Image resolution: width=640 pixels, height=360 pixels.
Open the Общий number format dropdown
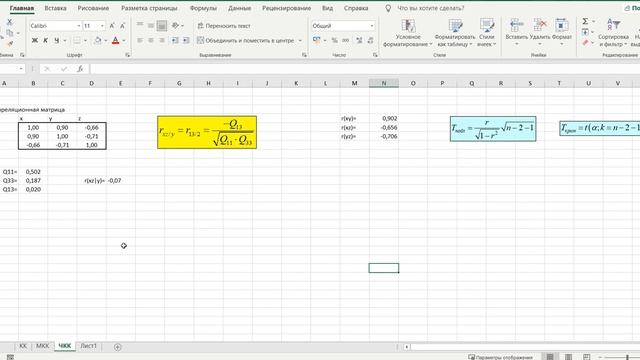point(371,26)
